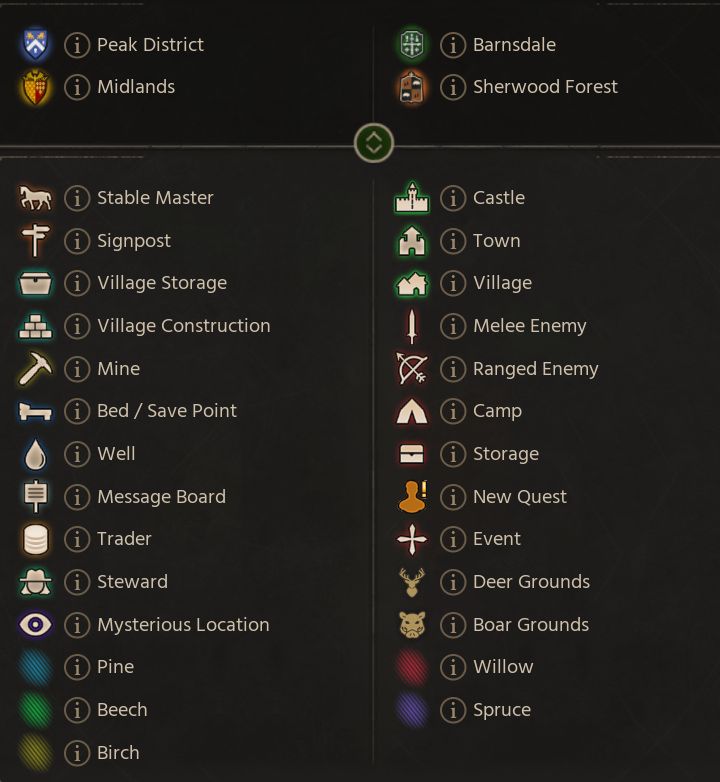Show info for Village Construction
720x782 pixels.
(77, 326)
